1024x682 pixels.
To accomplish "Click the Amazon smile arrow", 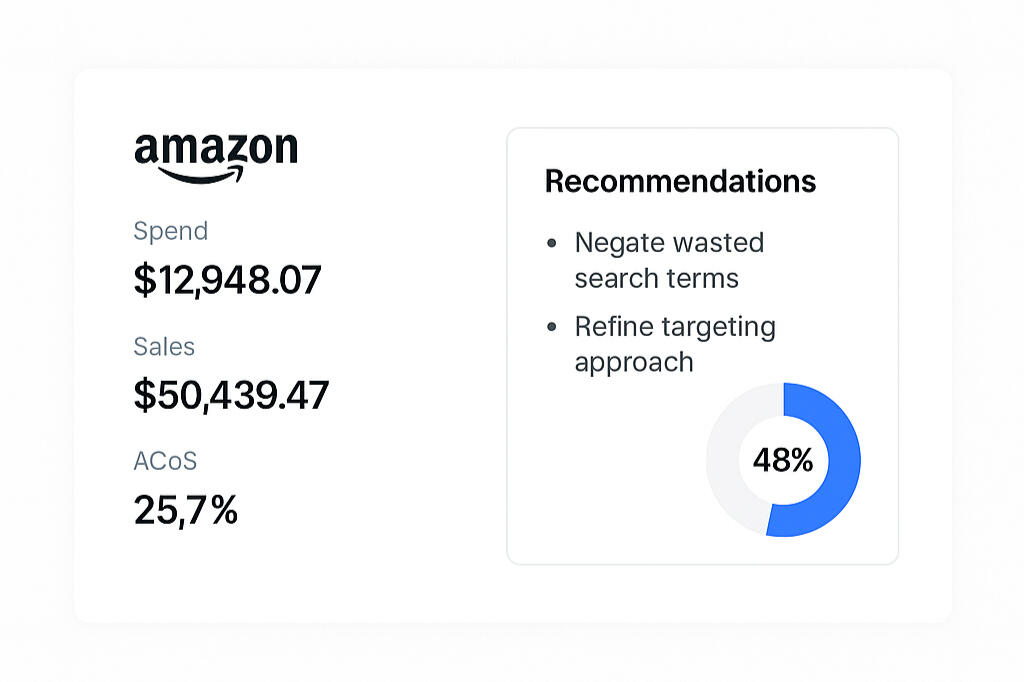I will tap(201, 174).
